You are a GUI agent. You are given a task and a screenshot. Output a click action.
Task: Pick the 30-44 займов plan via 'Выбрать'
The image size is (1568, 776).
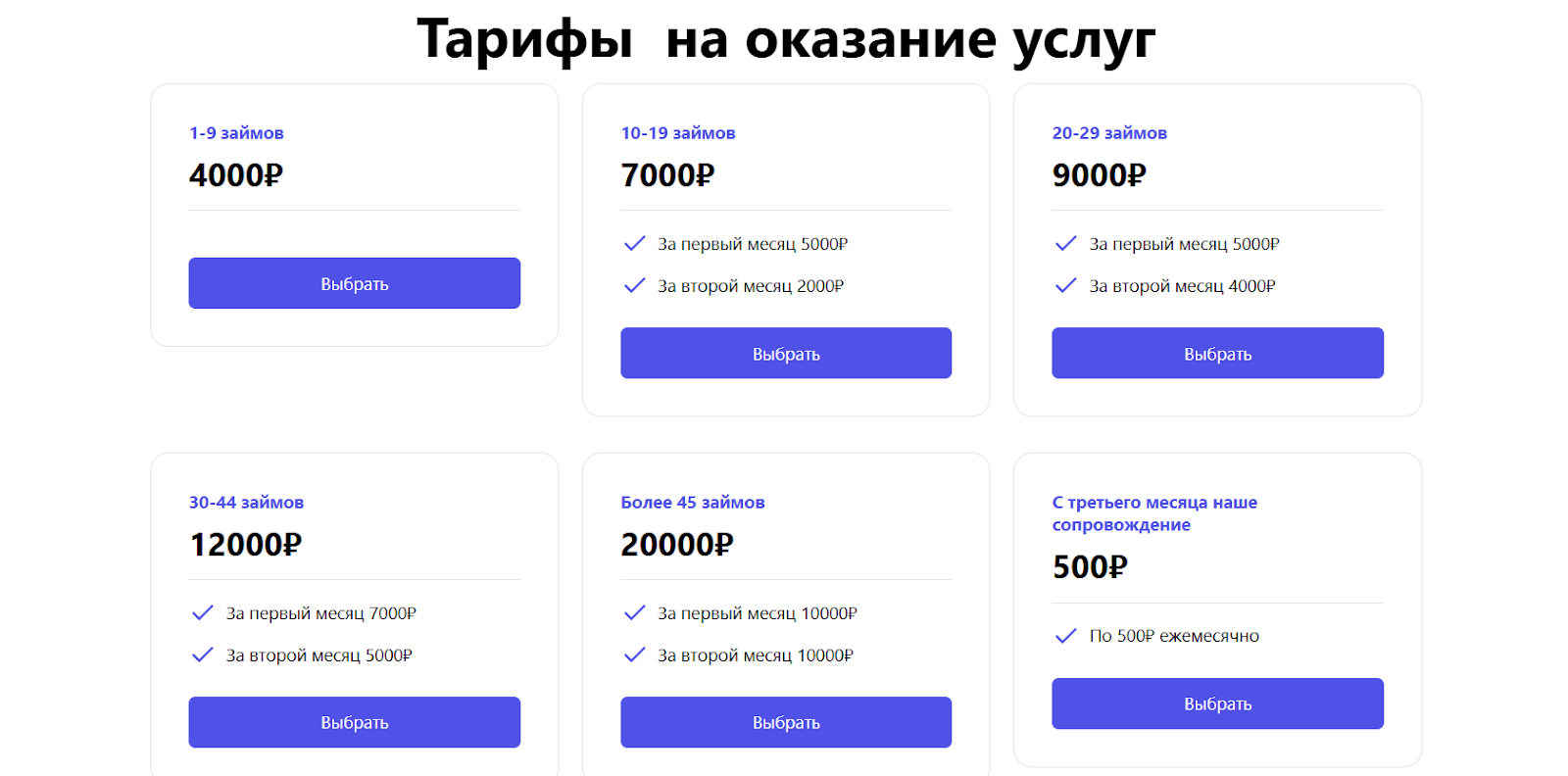tap(355, 723)
